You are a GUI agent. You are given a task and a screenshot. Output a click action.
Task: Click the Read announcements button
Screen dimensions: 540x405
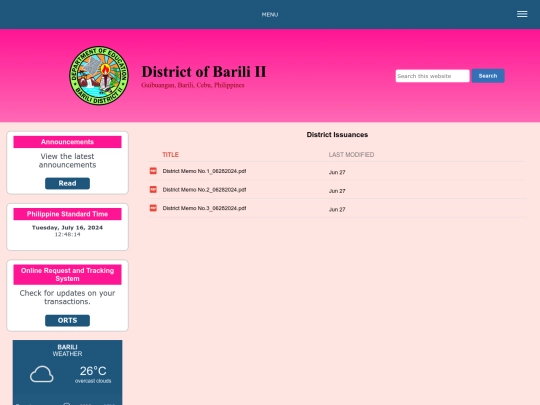[x=68, y=183]
